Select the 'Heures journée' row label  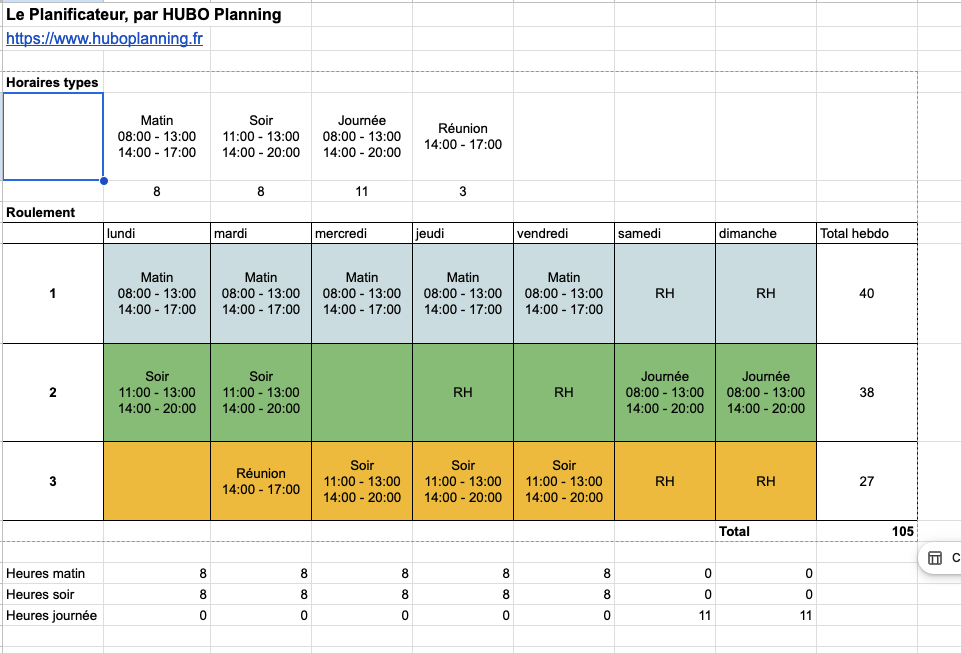(x=52, y=615)
